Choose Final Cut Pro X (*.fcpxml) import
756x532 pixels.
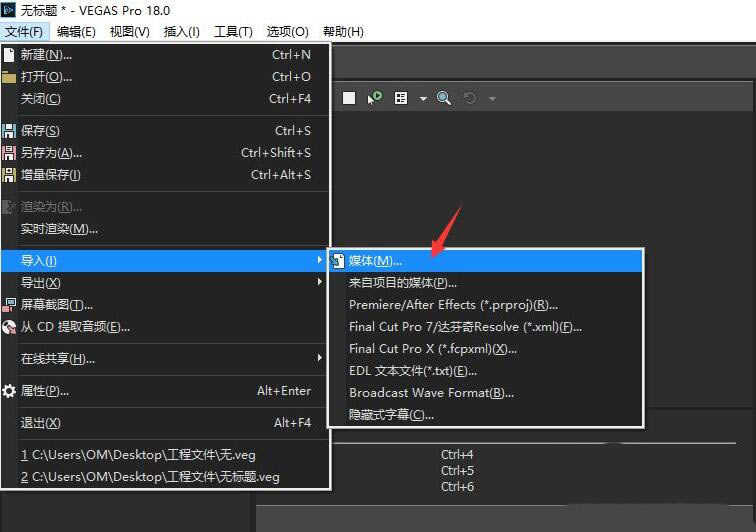click(x=486, y=349)
